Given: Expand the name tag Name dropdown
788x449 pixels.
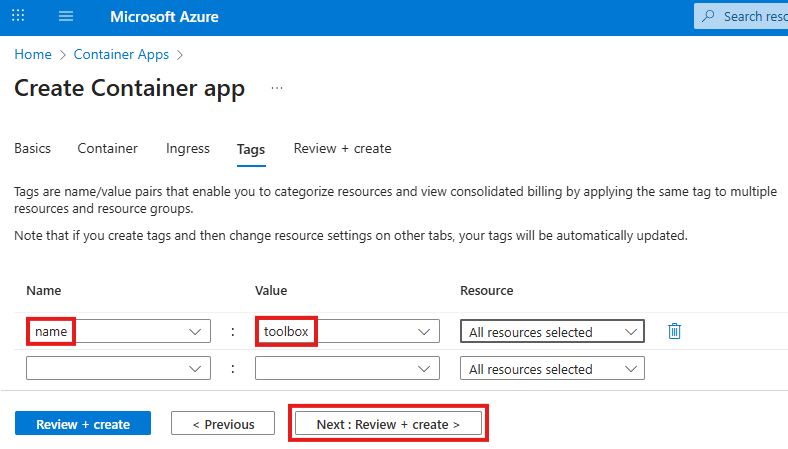Looking at the screenshot, I should click(194, 332).
